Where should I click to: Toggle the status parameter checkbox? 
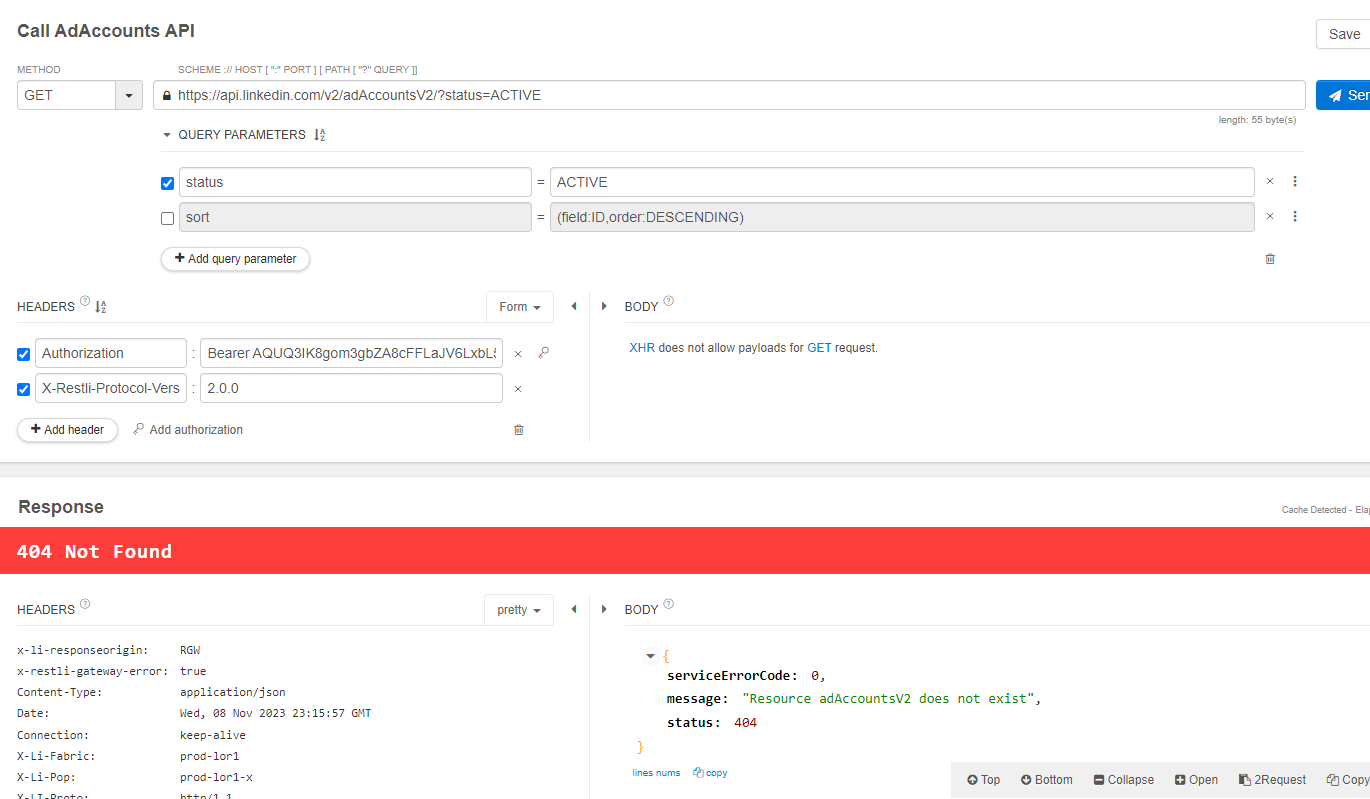click(x=167, y=183)
